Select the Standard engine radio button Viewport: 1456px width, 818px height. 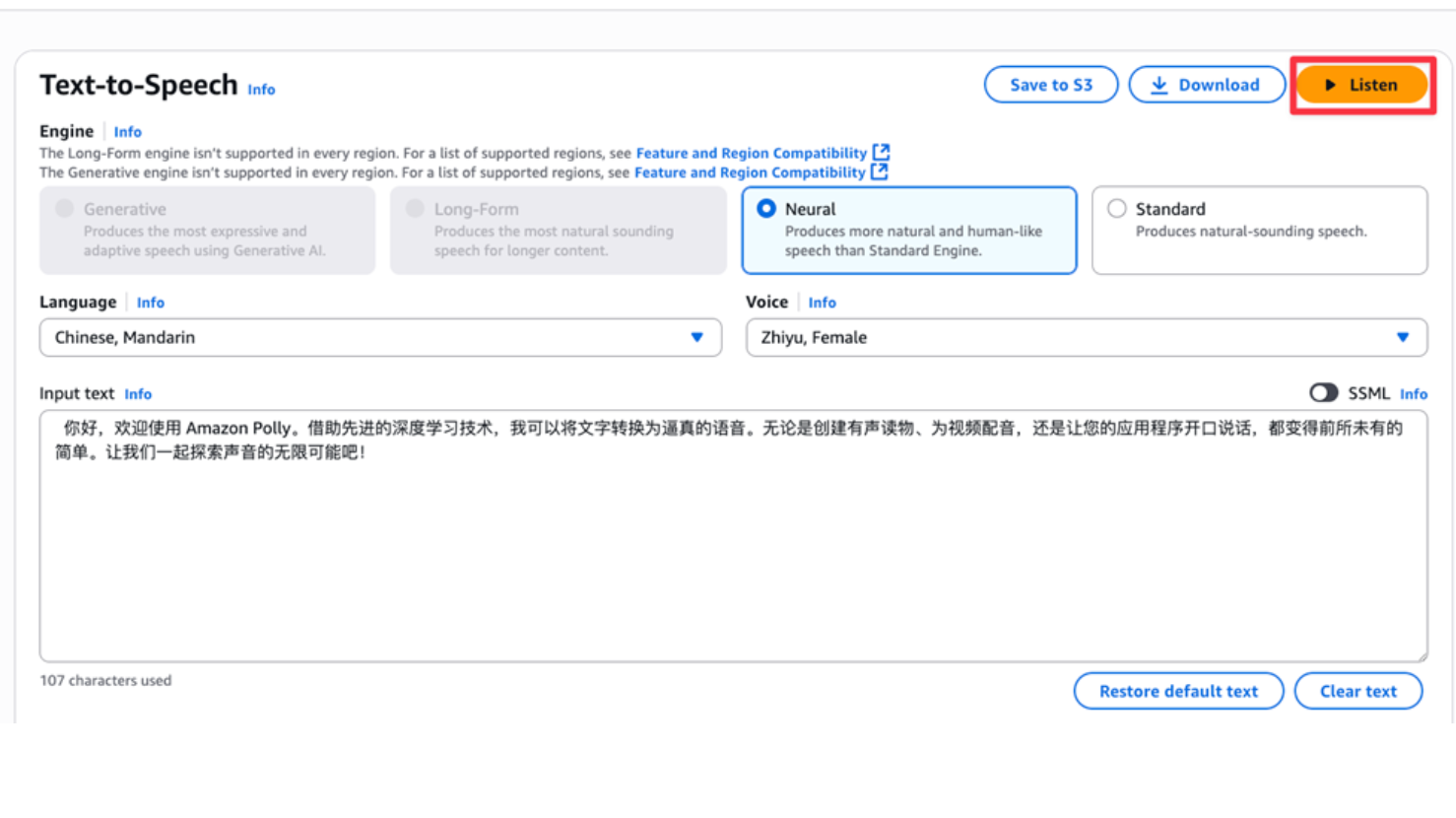[x=1116, y=209]
